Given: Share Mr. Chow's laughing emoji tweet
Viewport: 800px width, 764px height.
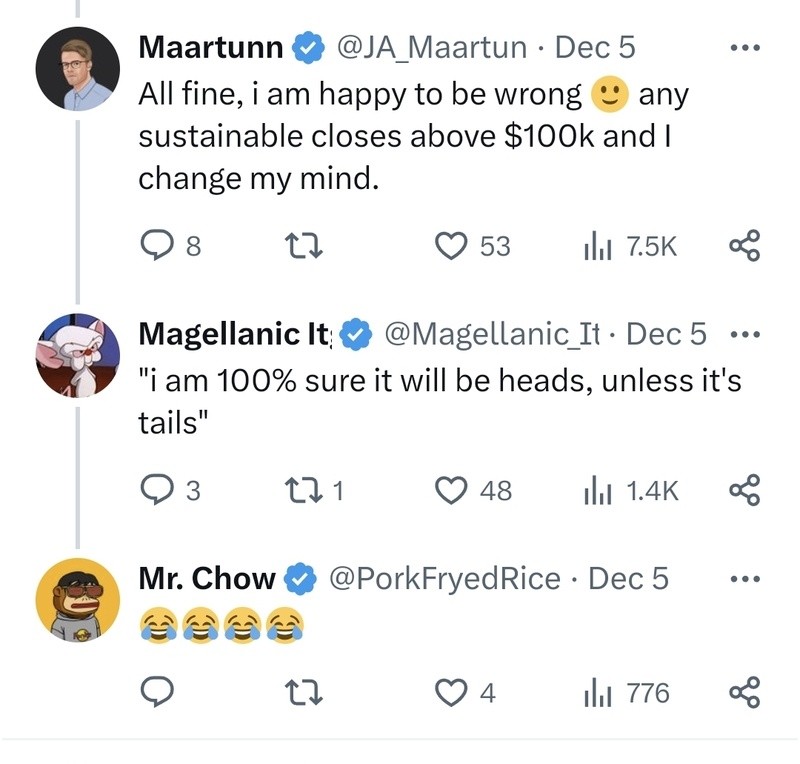Looking at the screenshot, I should point(744,692).
